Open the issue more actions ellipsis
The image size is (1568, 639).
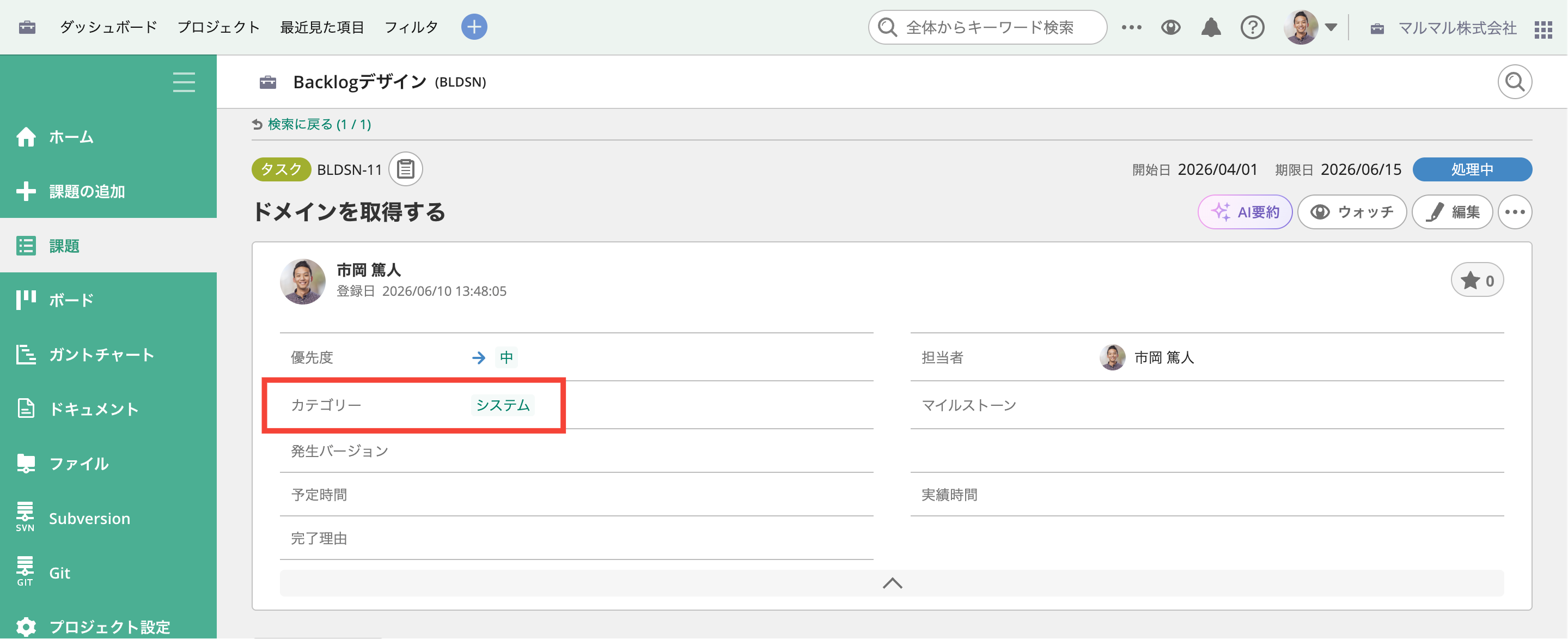tap(1515, 212)
